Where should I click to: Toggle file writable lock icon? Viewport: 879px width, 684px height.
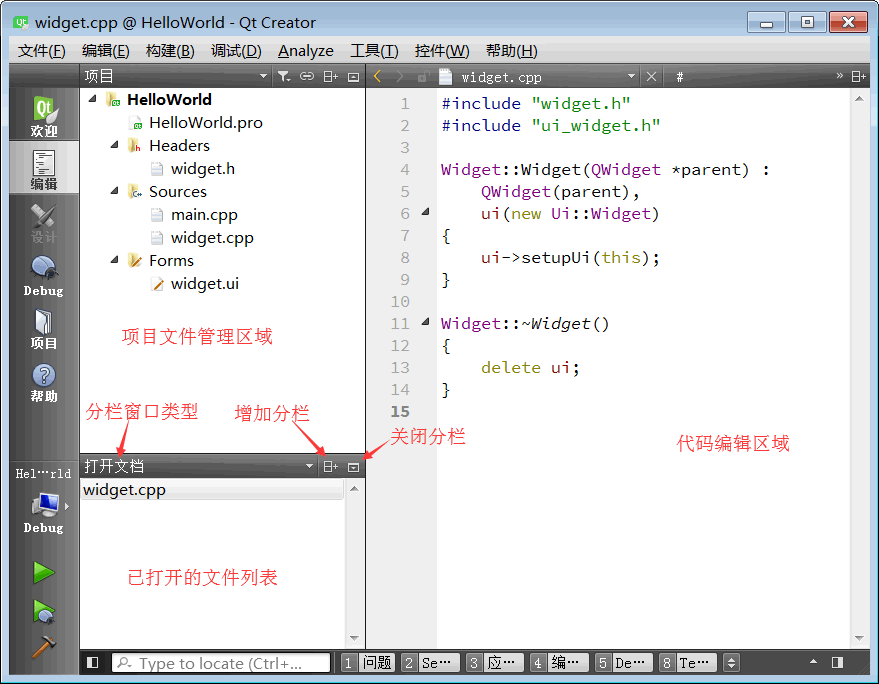tap(423, 76)
